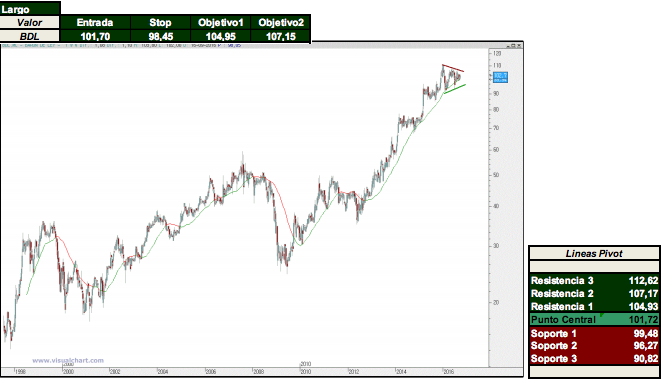This screenshot has width=663, height=381.
Task: Select the Resistencia 3 row
Action: [594, 280]
